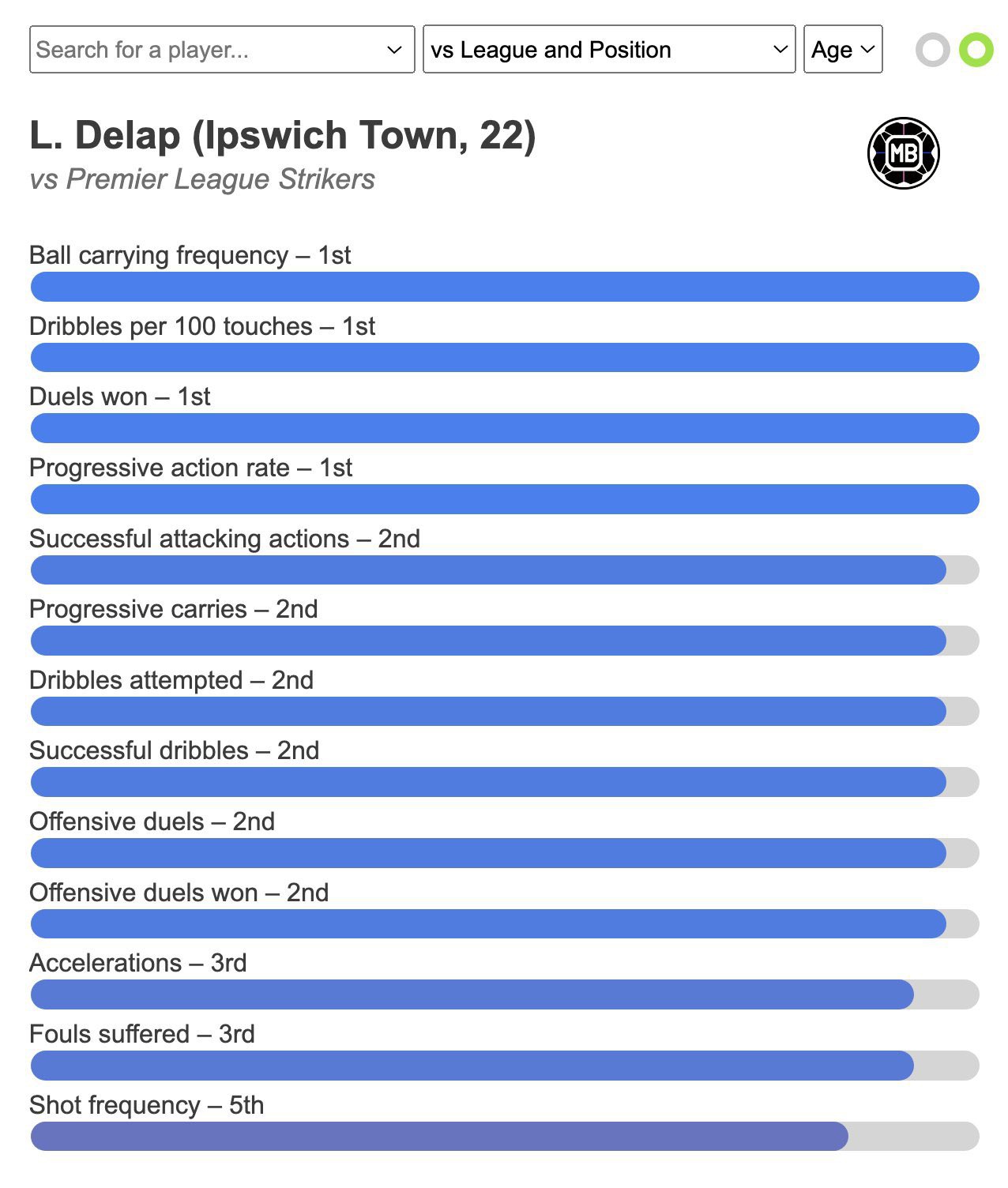
Task: Click the Accelerations bar
Action: (505, 994)
